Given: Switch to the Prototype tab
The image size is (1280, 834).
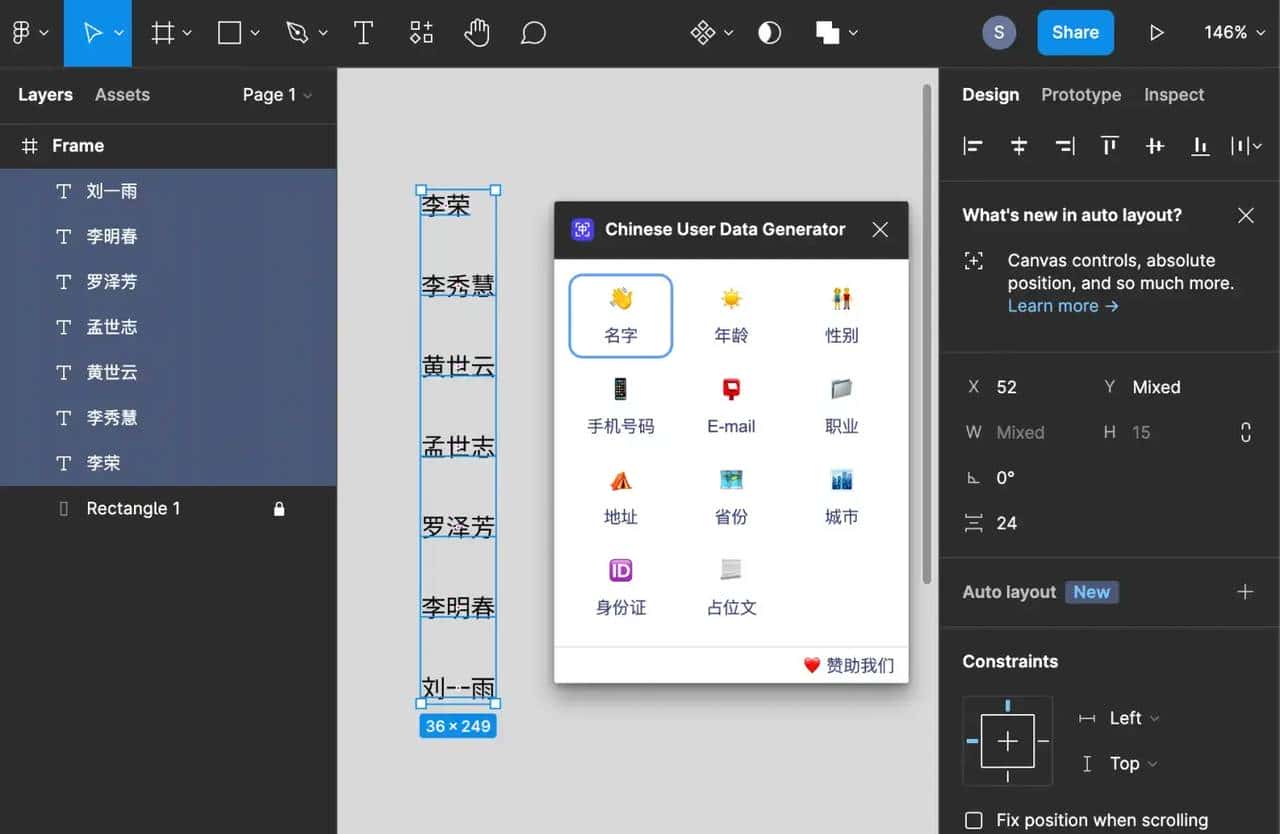Looking at the screenshot, I should 1080,95.
